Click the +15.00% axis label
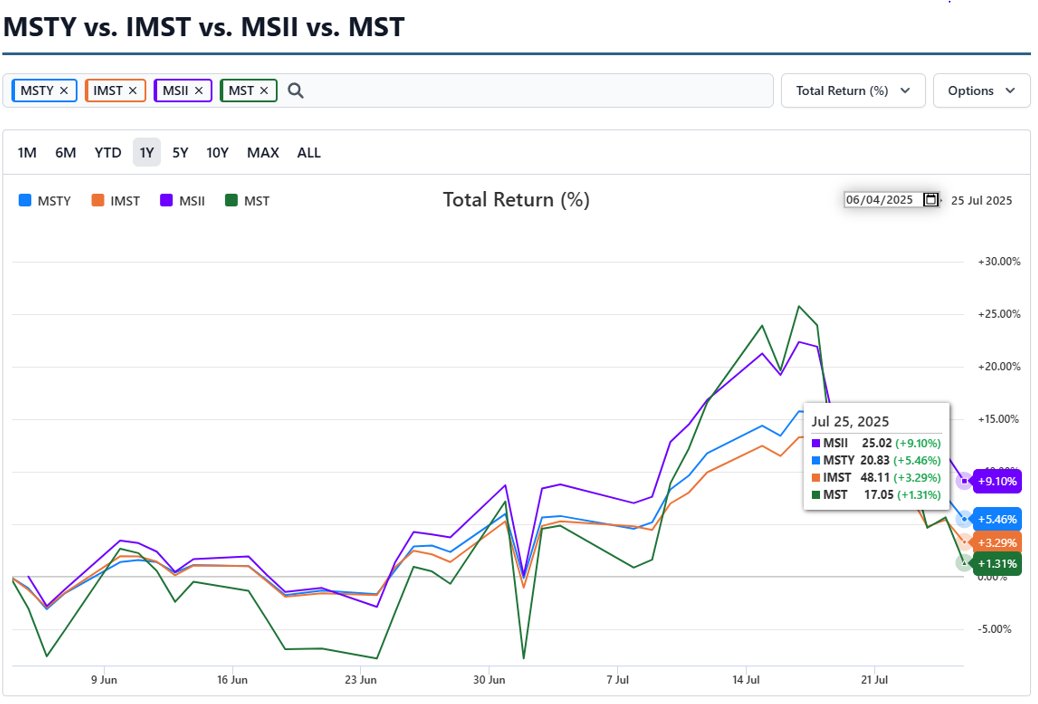The height and width of the screenshot is (704, 1038). point(999,419)
